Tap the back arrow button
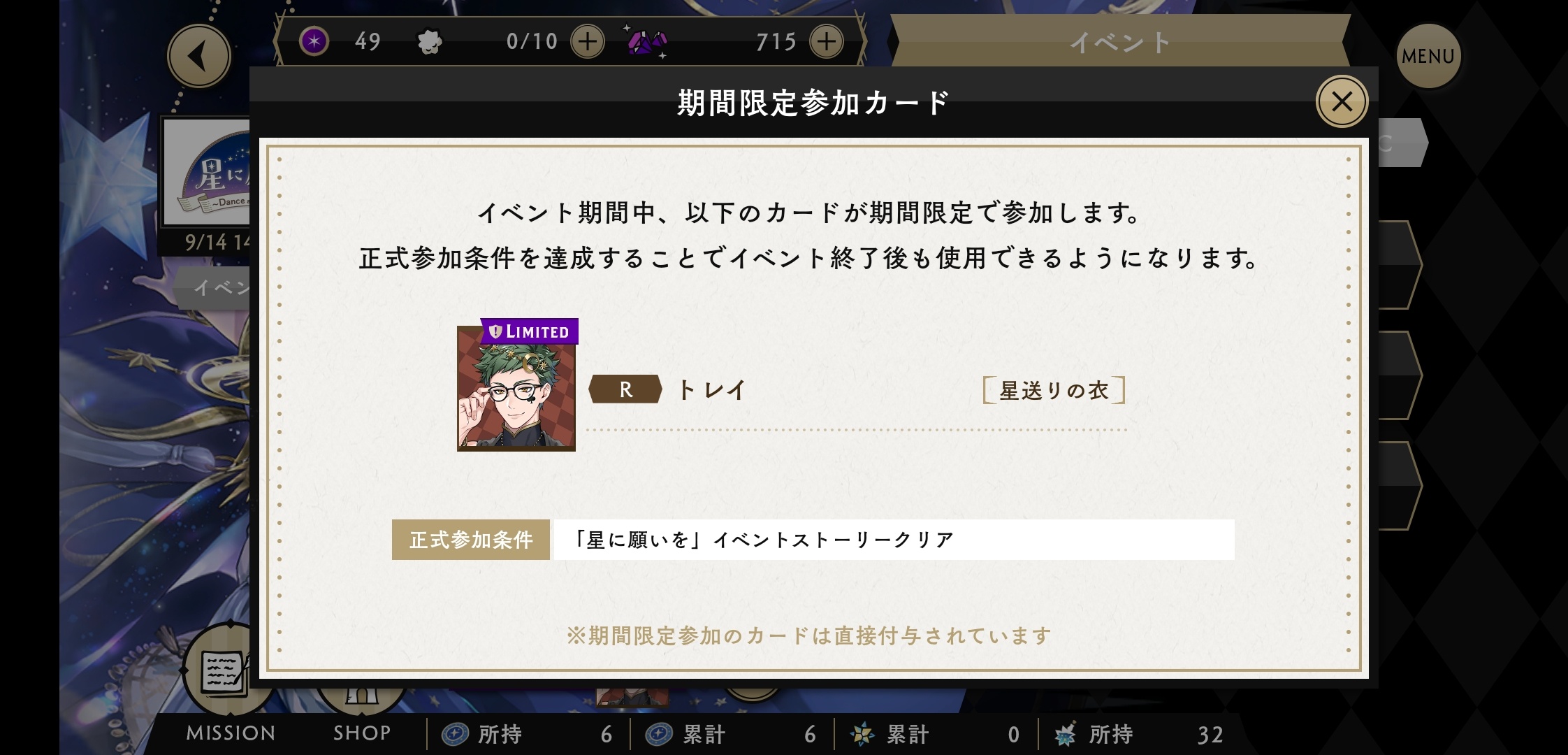 [199, 57]
